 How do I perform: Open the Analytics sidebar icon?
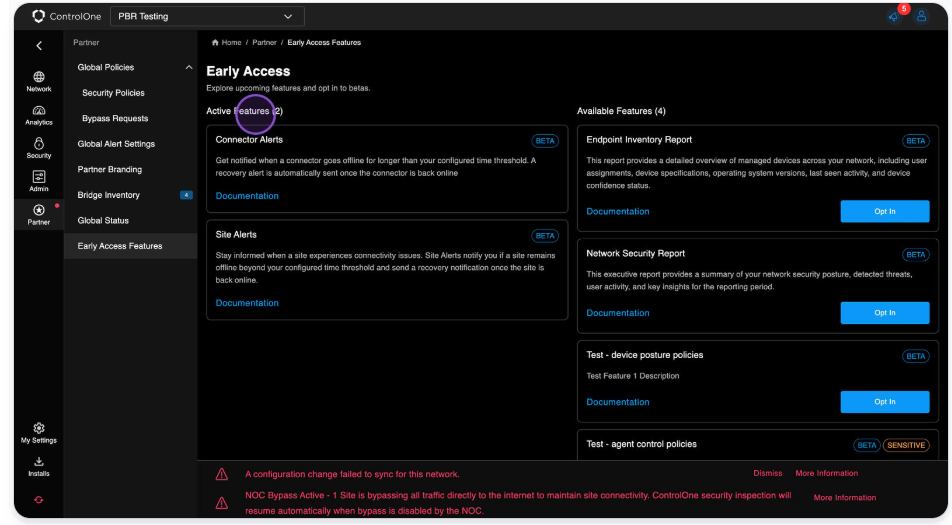(39, 114)
